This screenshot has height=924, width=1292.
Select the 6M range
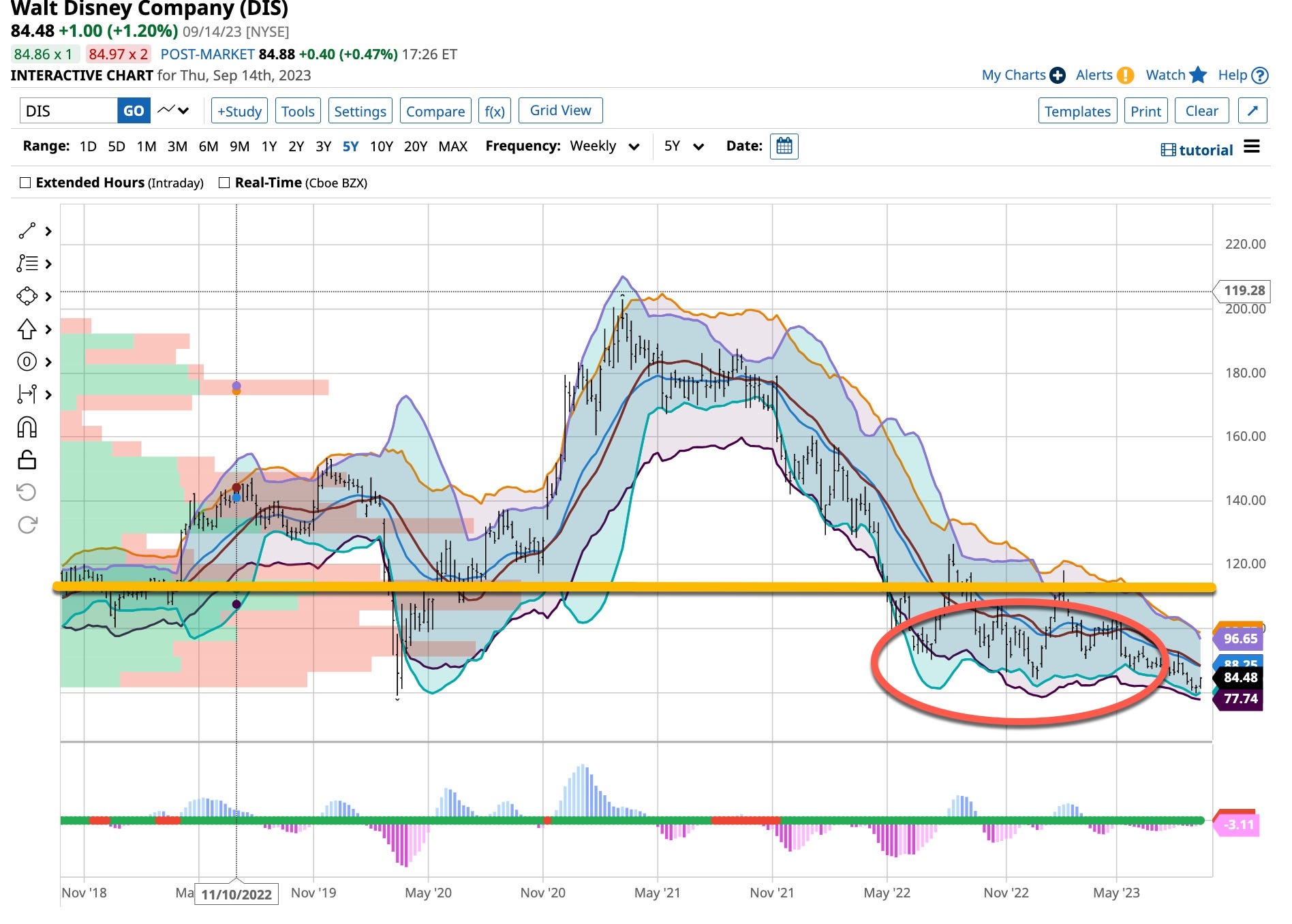tap(208, 146)
